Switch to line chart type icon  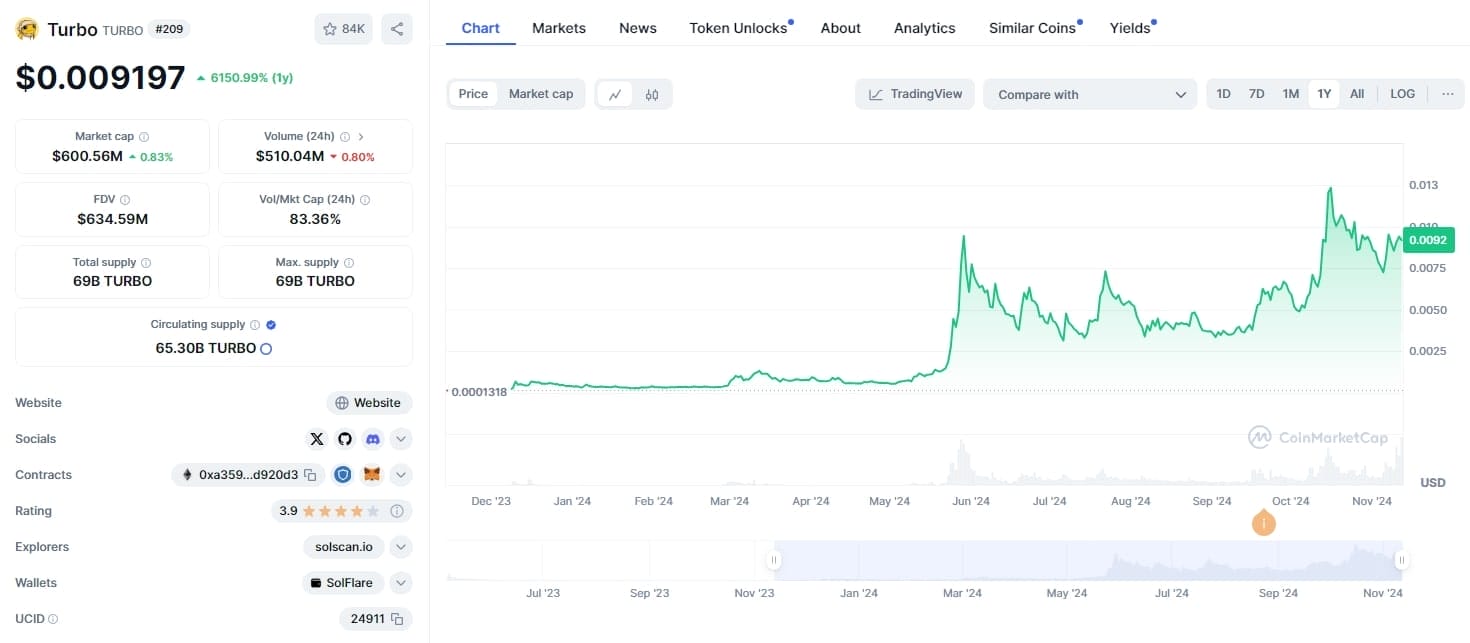tap(615, 95)
